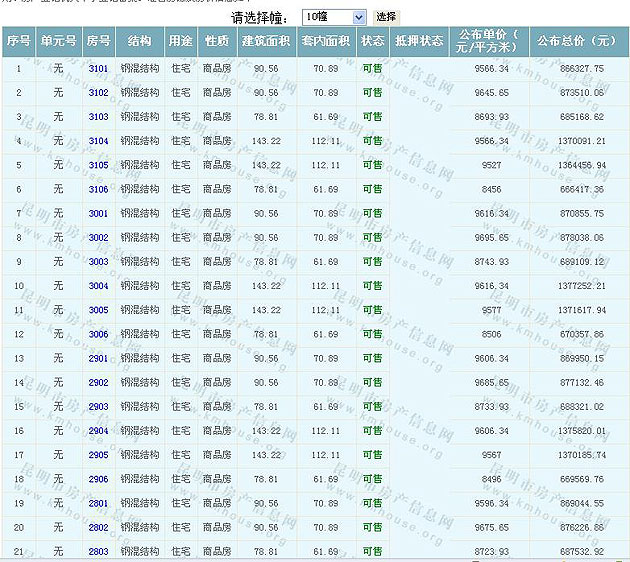
Task: Open room 3005 link
Action: [98, 310]
